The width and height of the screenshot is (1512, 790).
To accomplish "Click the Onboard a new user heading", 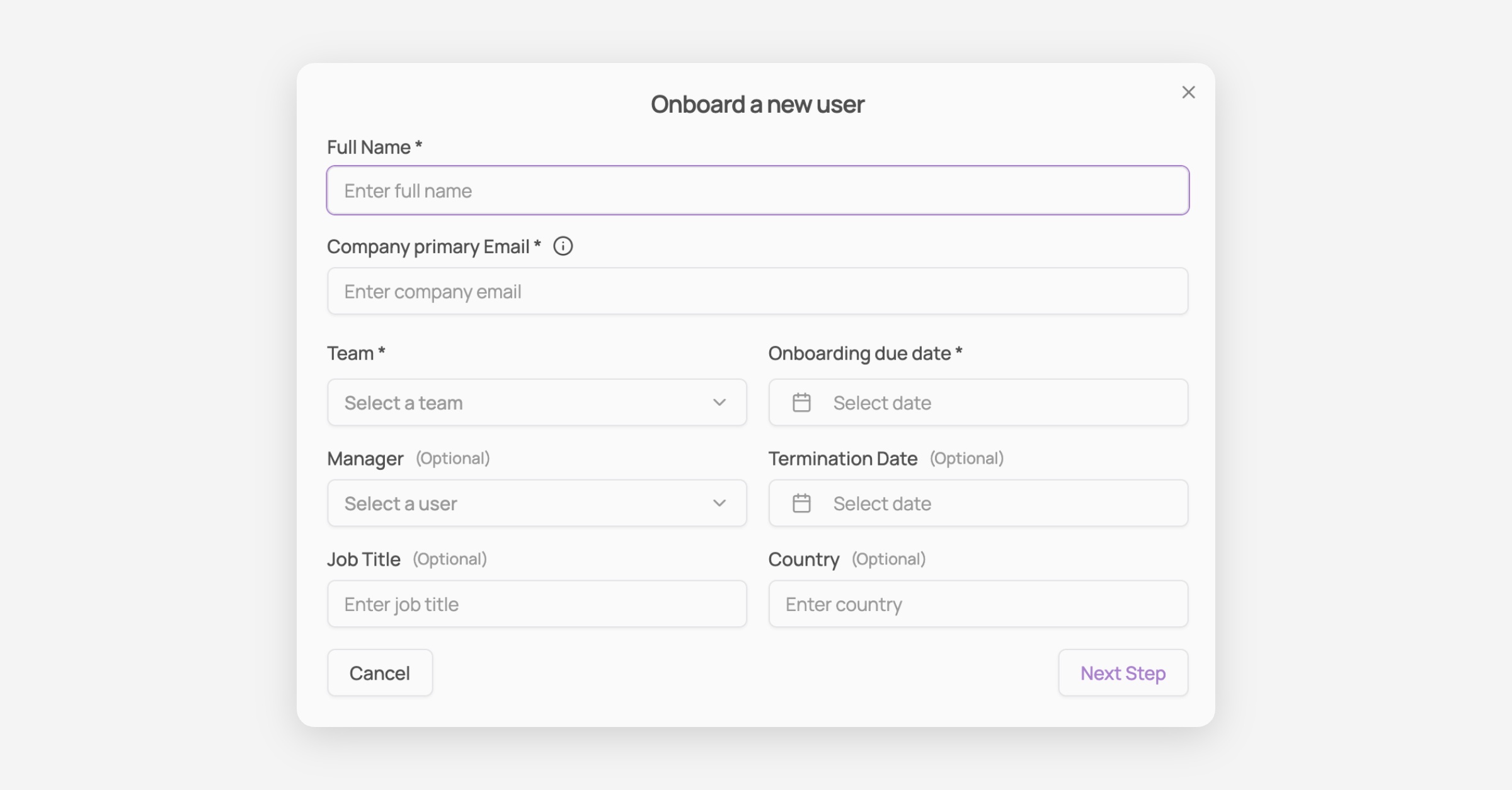I will 757,105.
